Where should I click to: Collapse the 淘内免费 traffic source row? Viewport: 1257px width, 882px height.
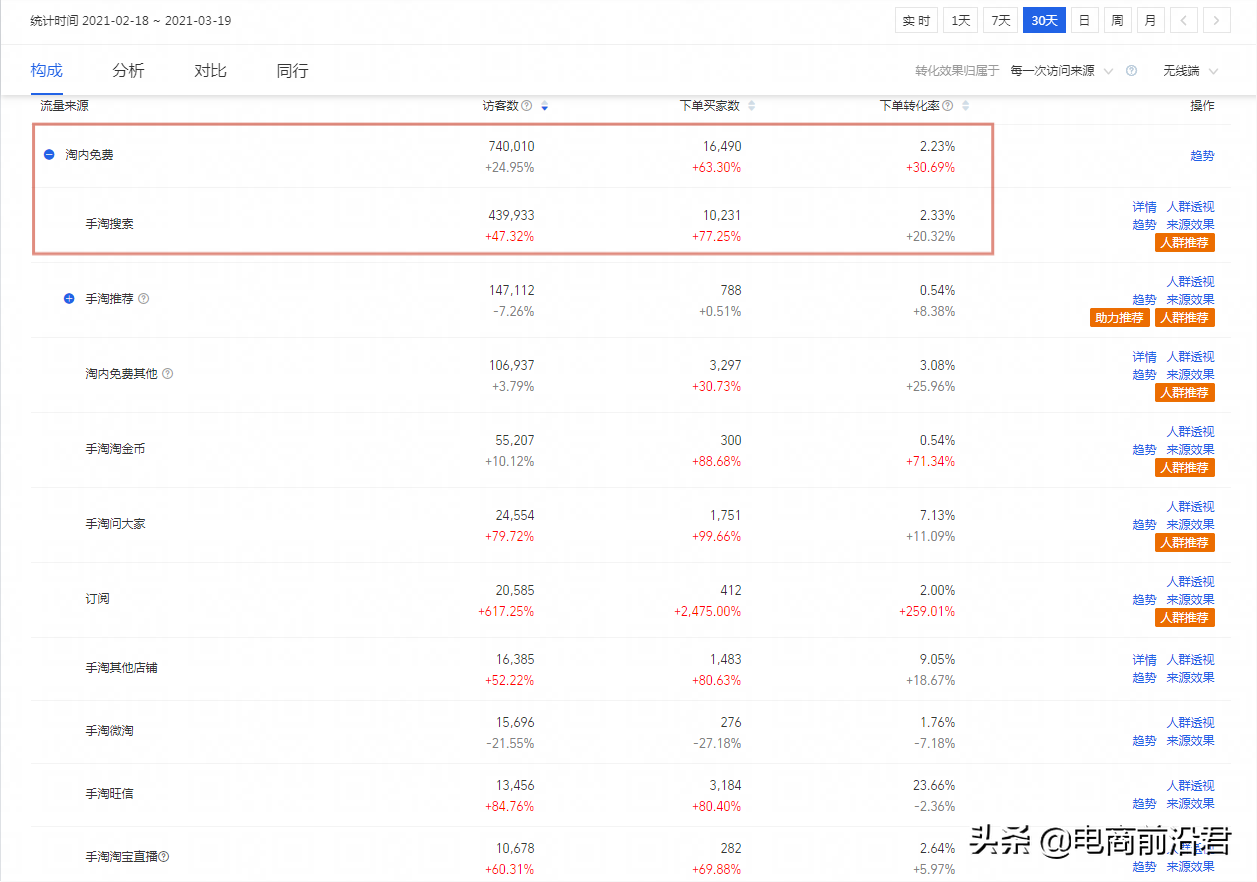coord(49,155)
